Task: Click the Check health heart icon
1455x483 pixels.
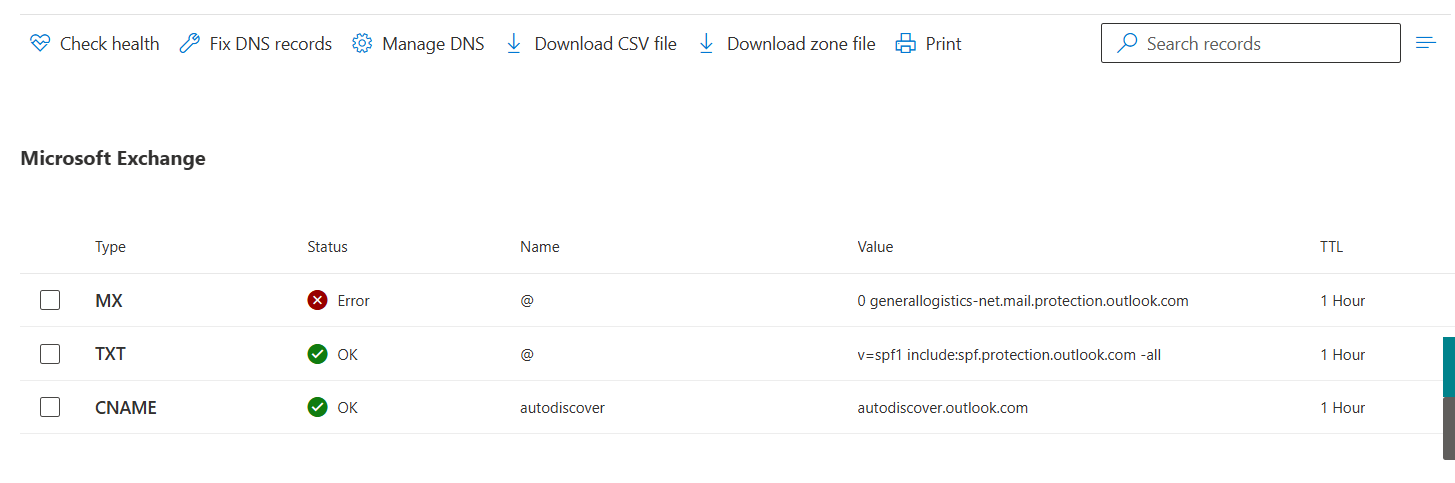Action: [40, 44]
